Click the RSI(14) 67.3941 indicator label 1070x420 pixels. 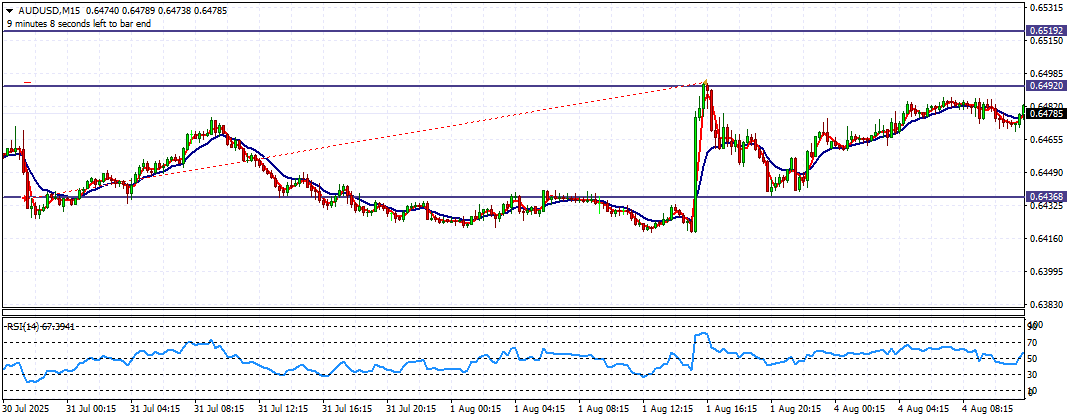(x=40, y=327)
